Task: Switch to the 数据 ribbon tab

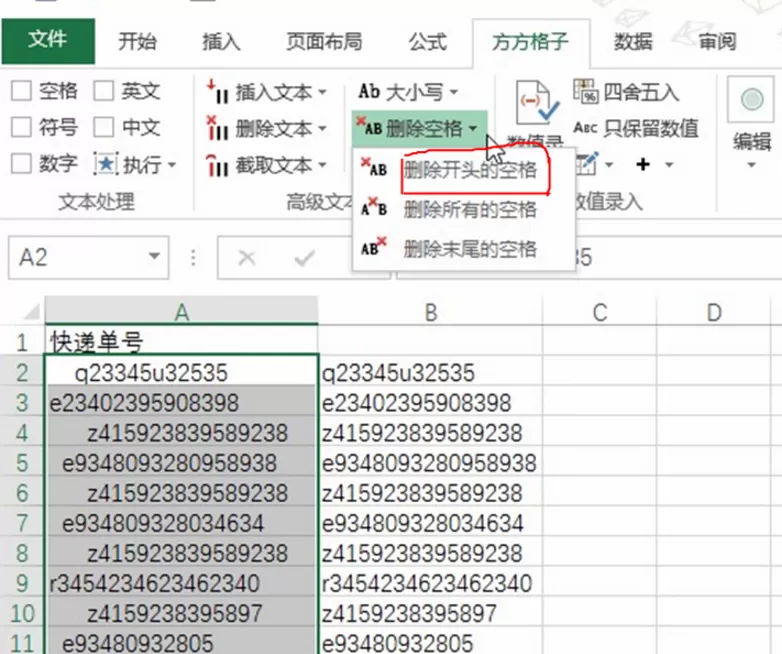Action: coord(633,41)
